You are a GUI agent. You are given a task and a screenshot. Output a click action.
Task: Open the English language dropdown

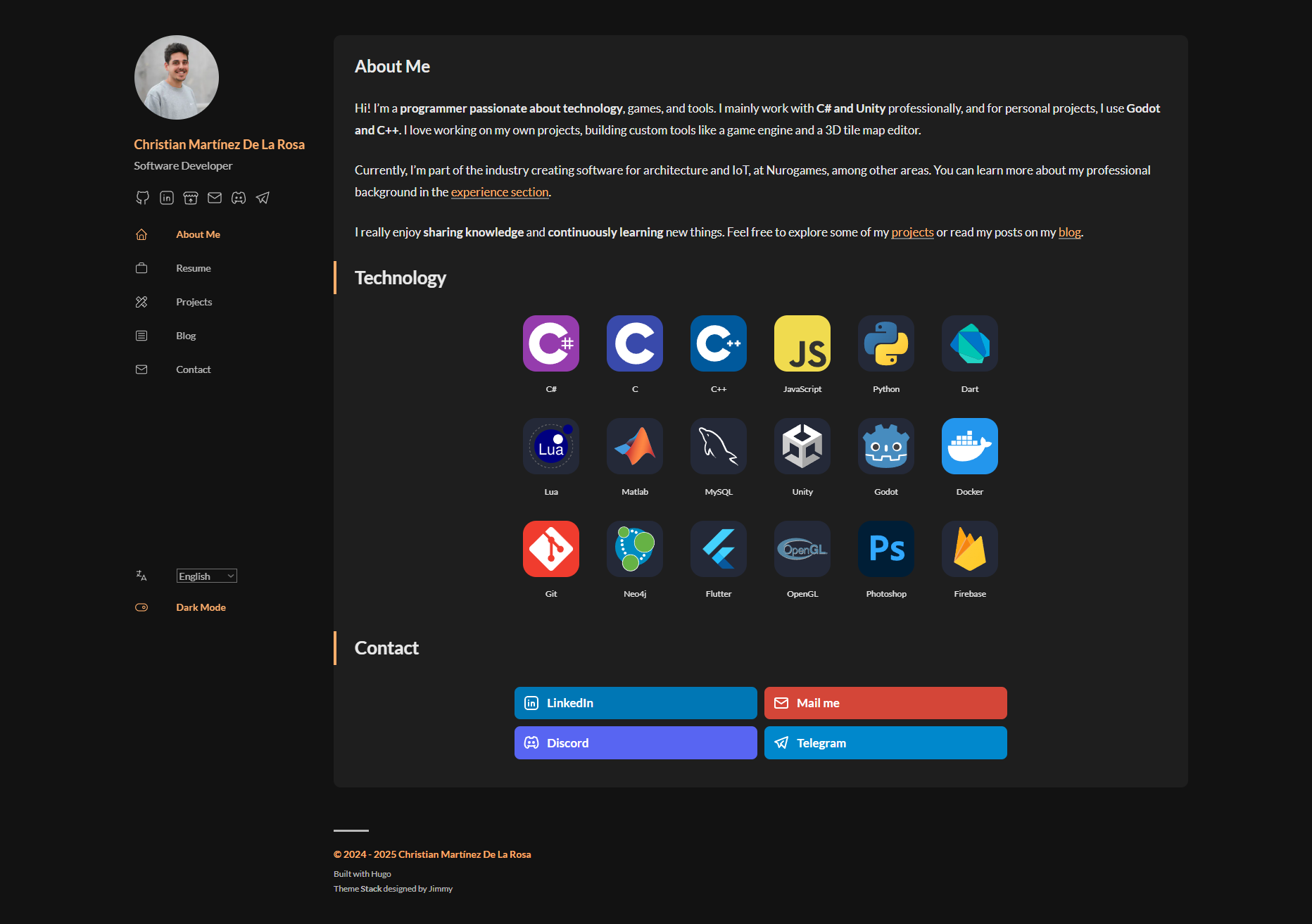206,576
